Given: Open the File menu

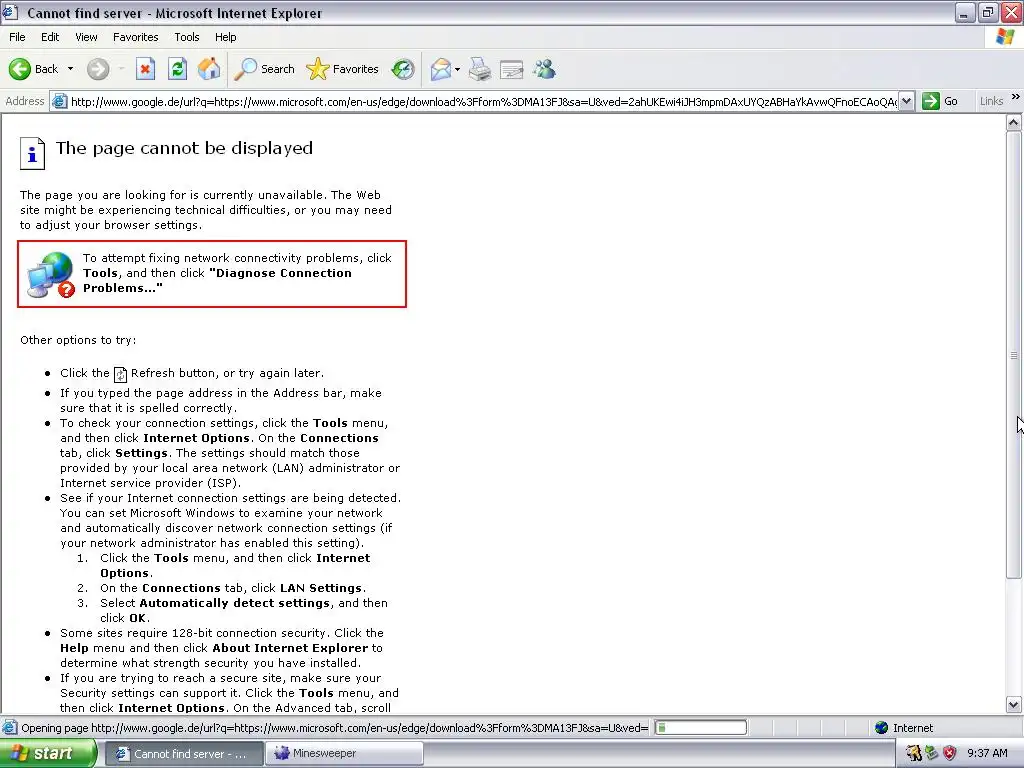Looking at the screenshot, I should [17, 37].
